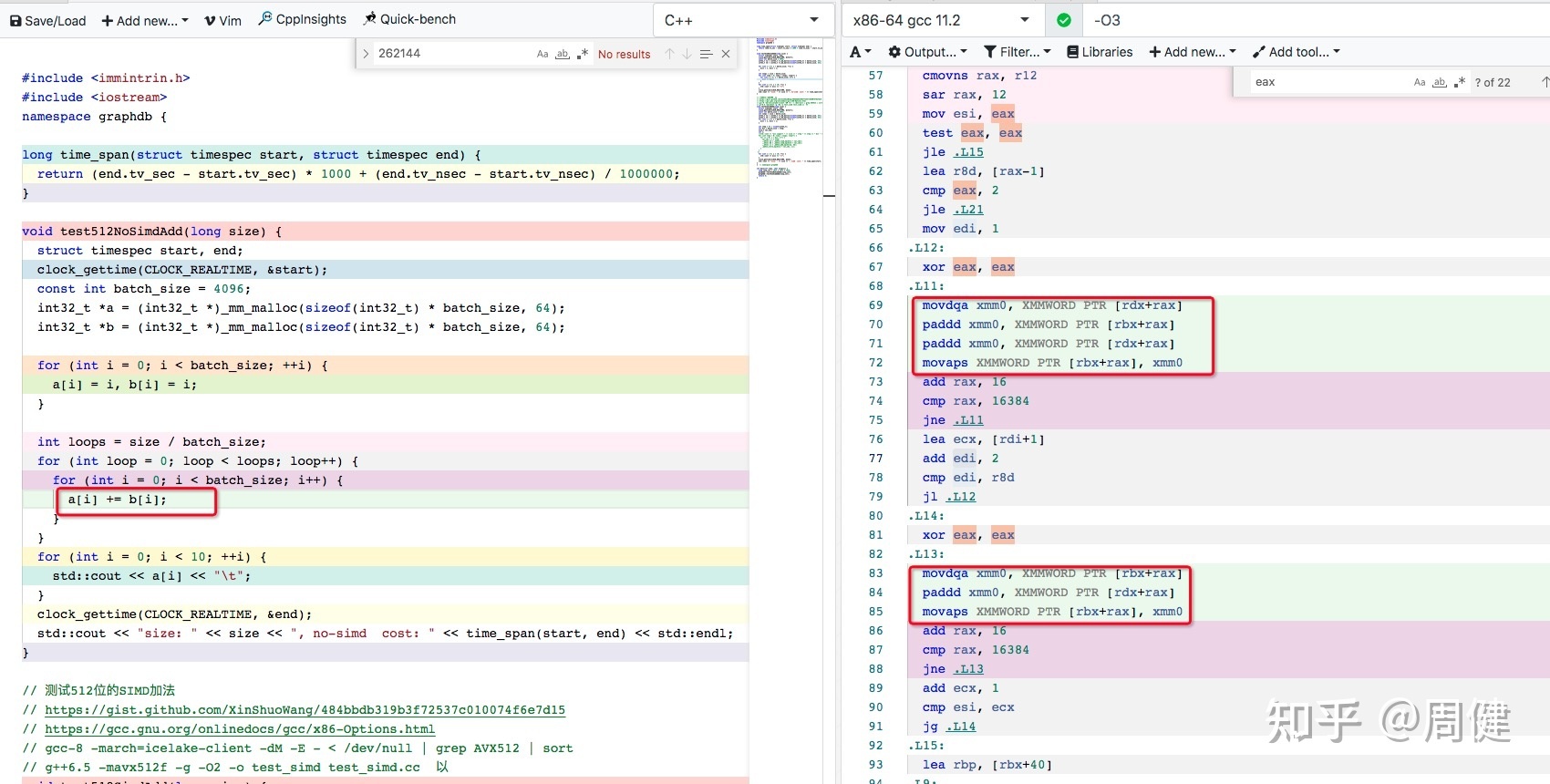The width and height of the screenshot is (1550, 784).
Task: Click the 'No results' search status text
Action: (624, 54)
